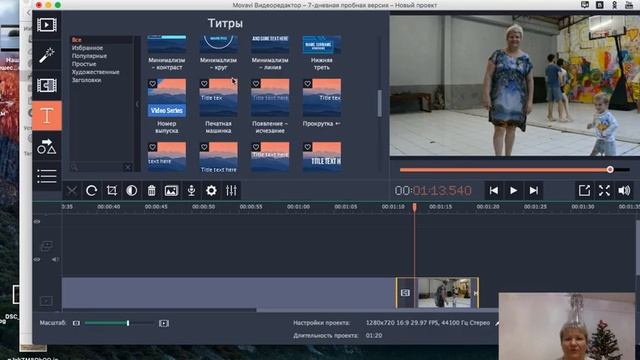Select the crop tool
The image size is (640, 360).
point(111,191)
